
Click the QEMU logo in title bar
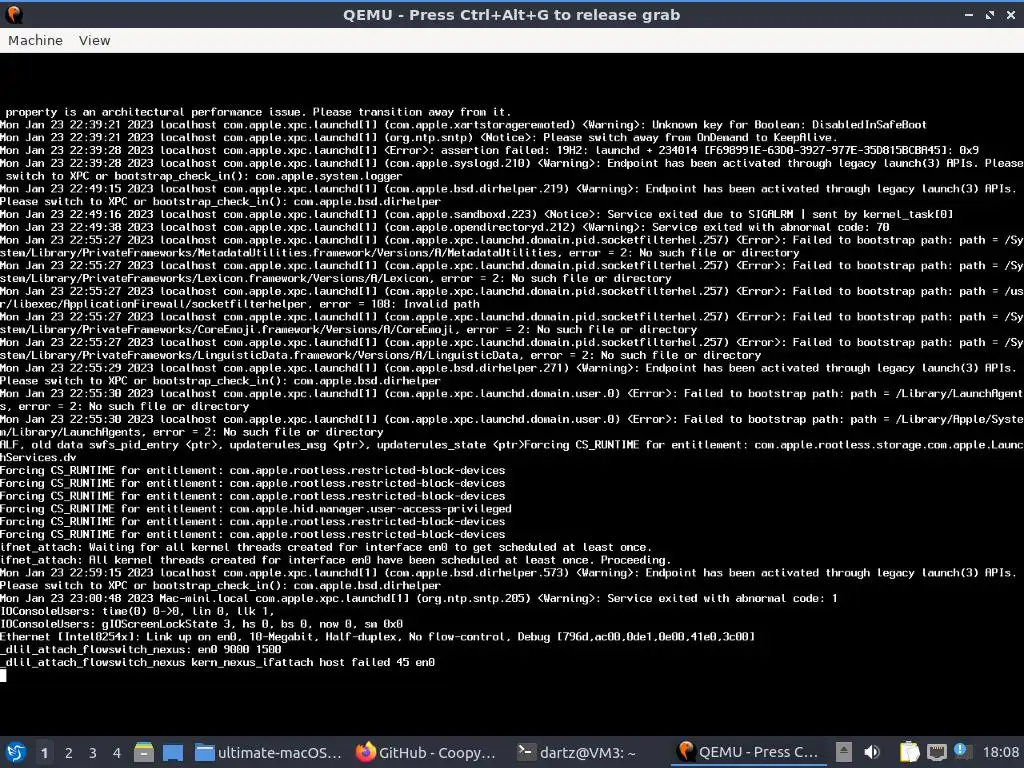tap(13, 14)
